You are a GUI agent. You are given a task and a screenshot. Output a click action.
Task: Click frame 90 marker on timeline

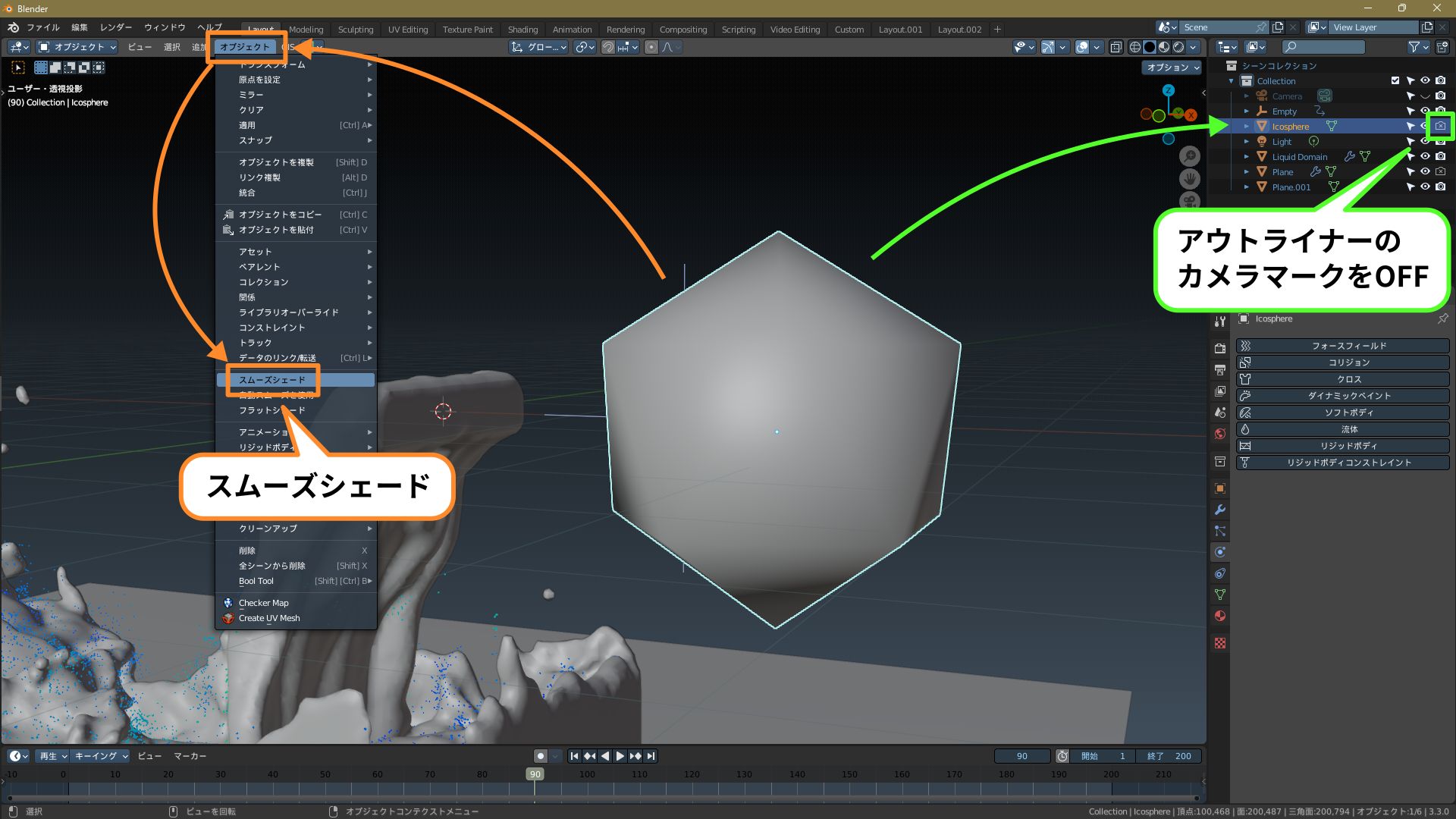[x=535, y=774]
